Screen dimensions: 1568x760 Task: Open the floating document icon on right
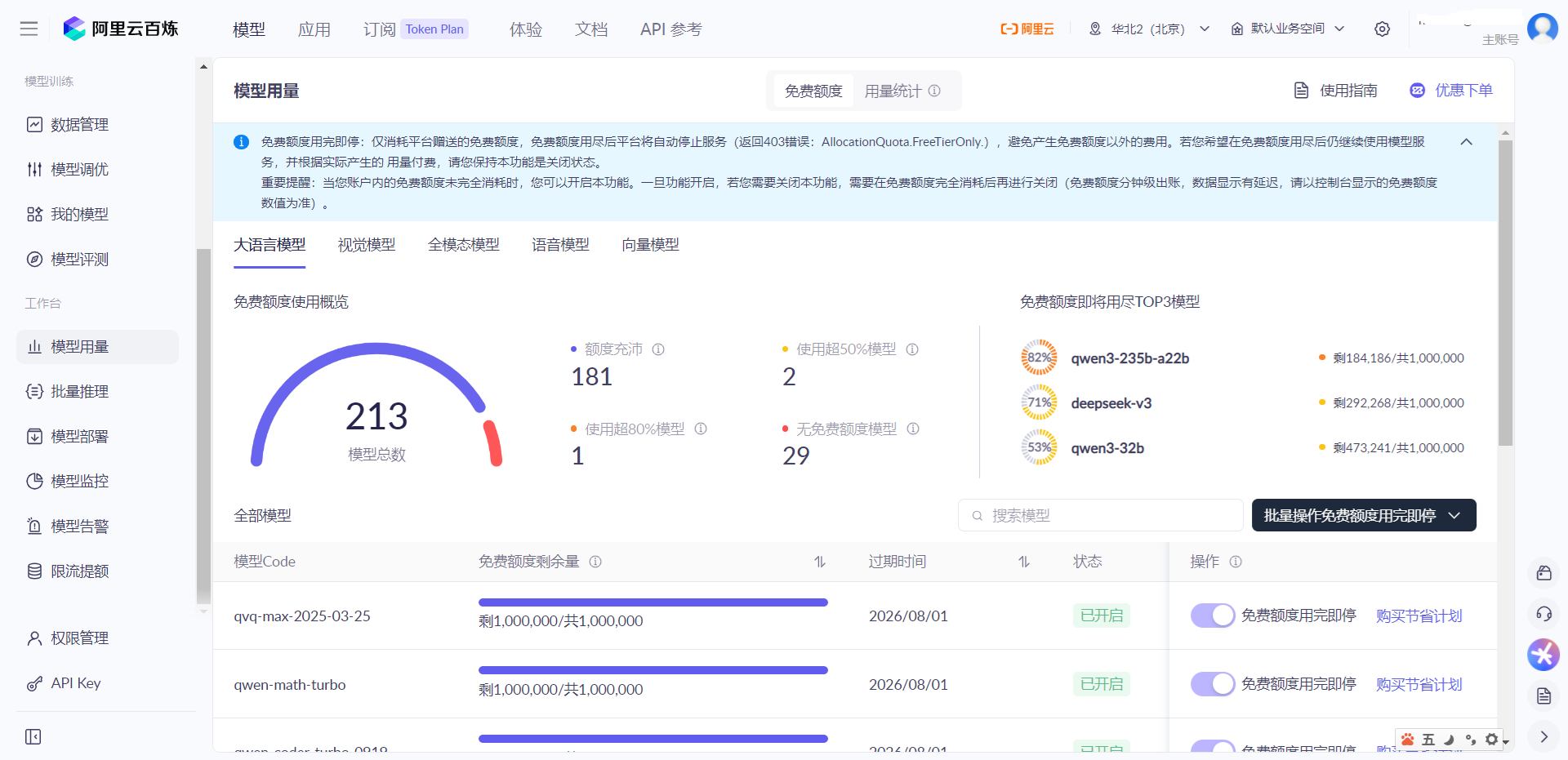point(1543,696)
